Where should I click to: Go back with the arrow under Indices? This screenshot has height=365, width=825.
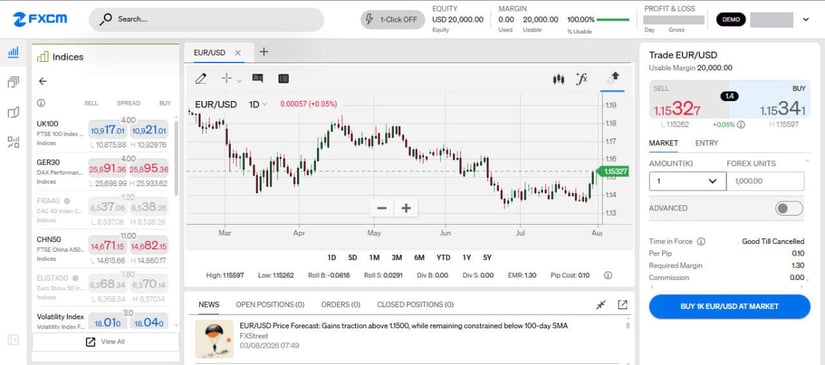(x=43, y=82)
